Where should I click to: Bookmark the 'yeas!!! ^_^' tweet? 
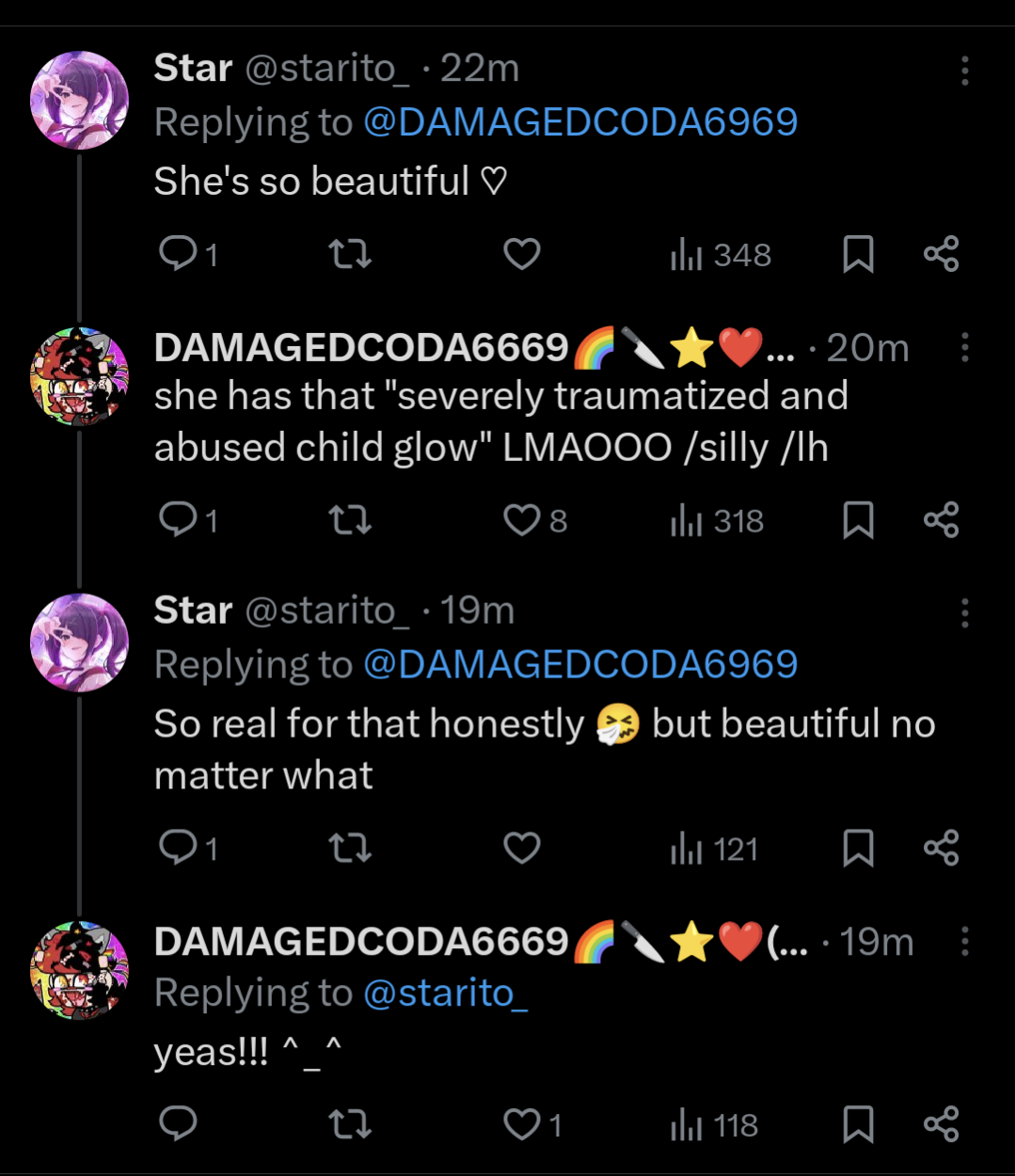pos(858,1124)
